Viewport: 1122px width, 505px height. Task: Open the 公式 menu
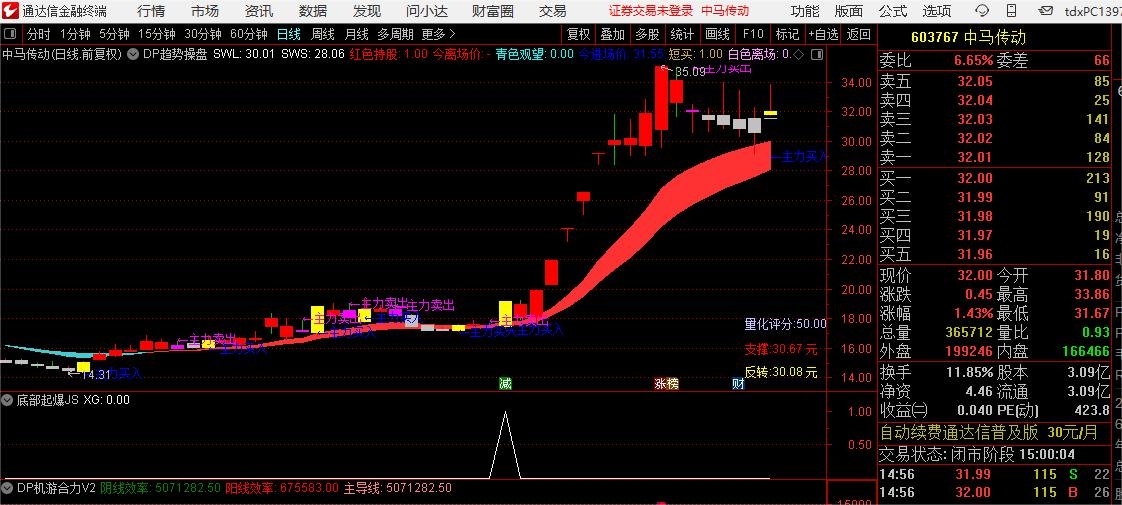[893, 11]
